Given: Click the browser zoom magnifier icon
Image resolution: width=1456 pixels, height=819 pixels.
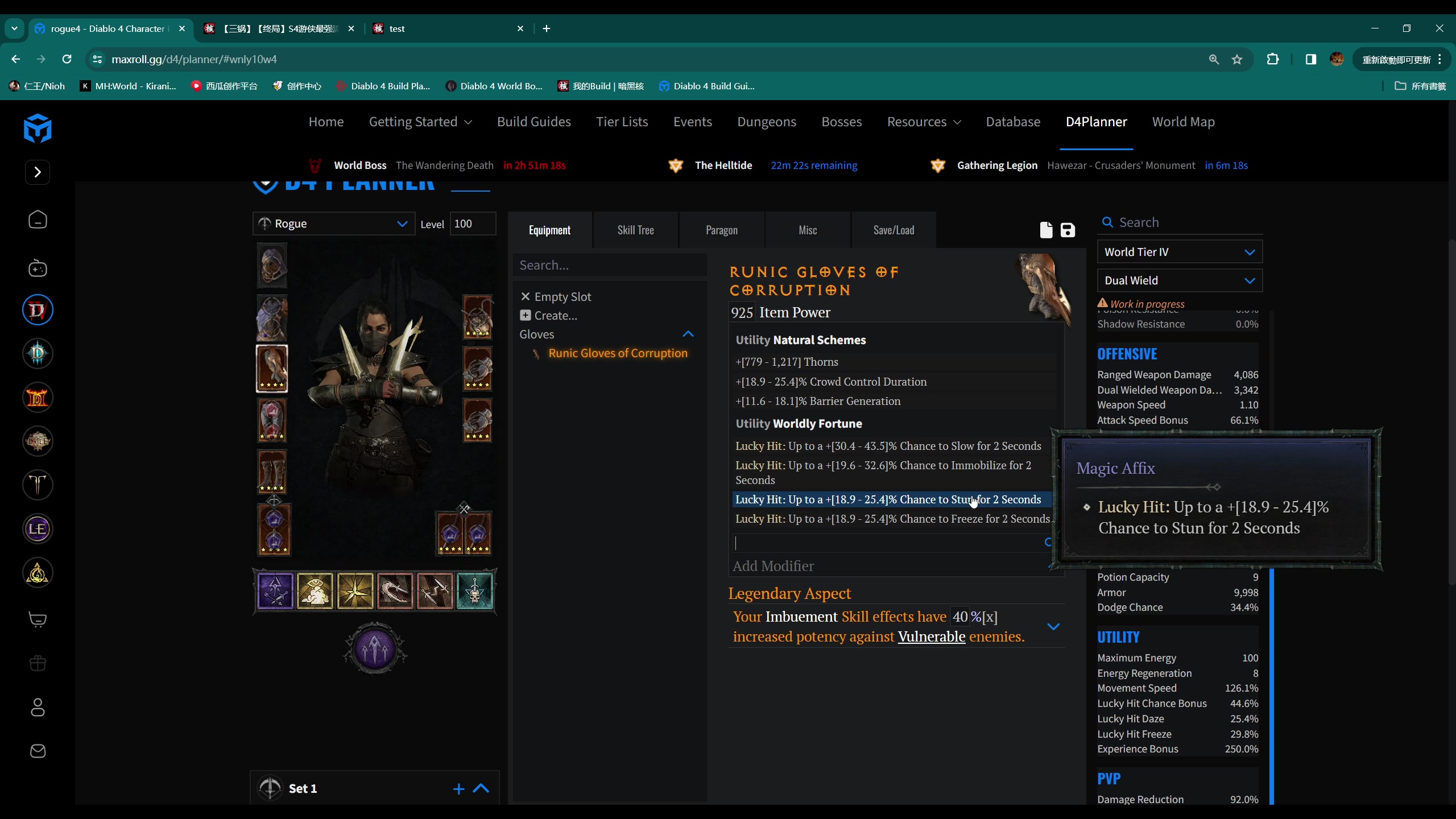Looking at the screenshot, I should [1214, 59].
